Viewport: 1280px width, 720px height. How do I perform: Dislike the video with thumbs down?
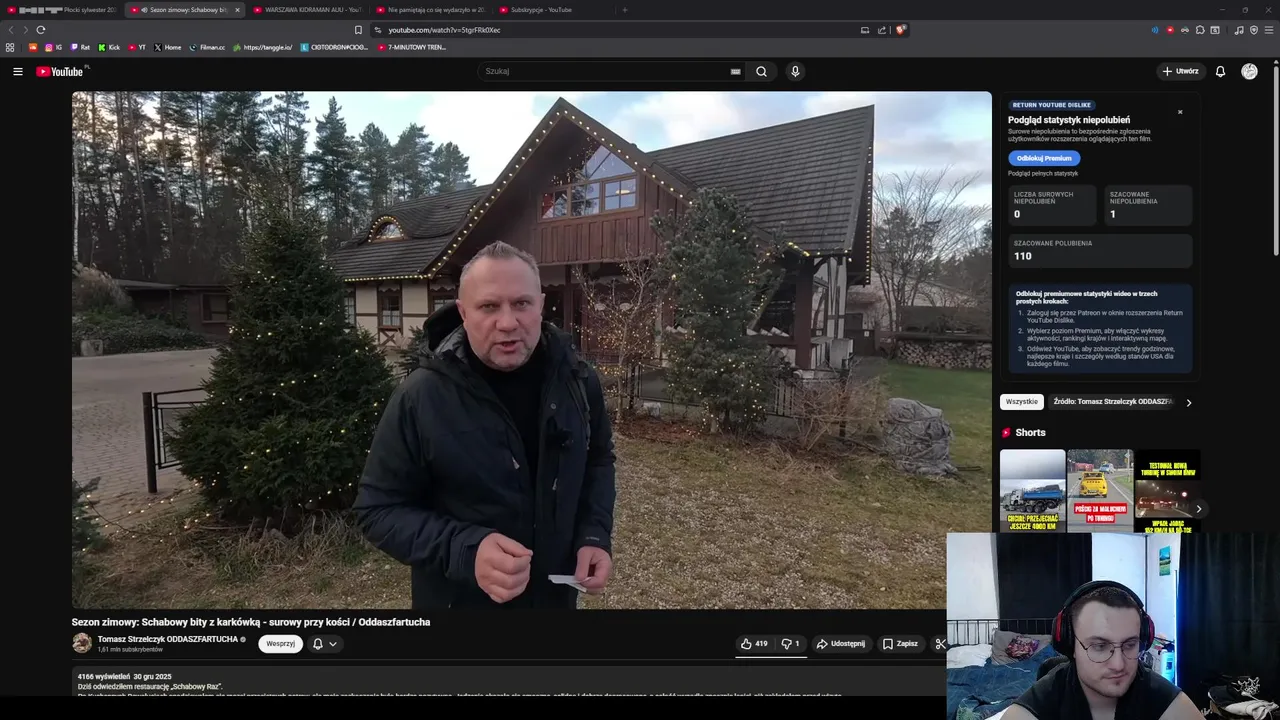coord(790,644)
